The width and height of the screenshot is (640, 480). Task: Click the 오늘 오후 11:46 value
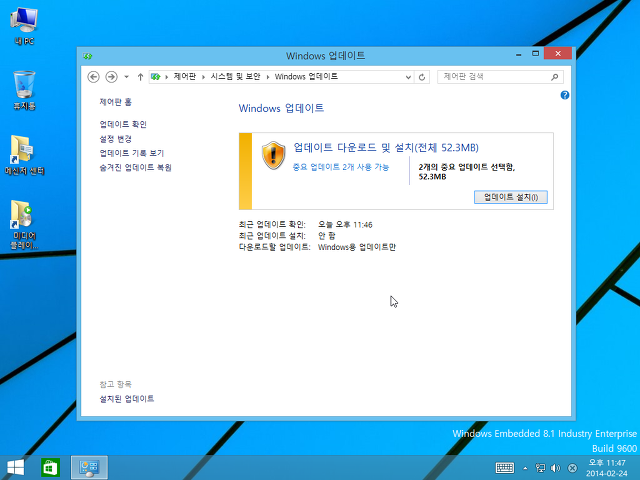[345, 224]
